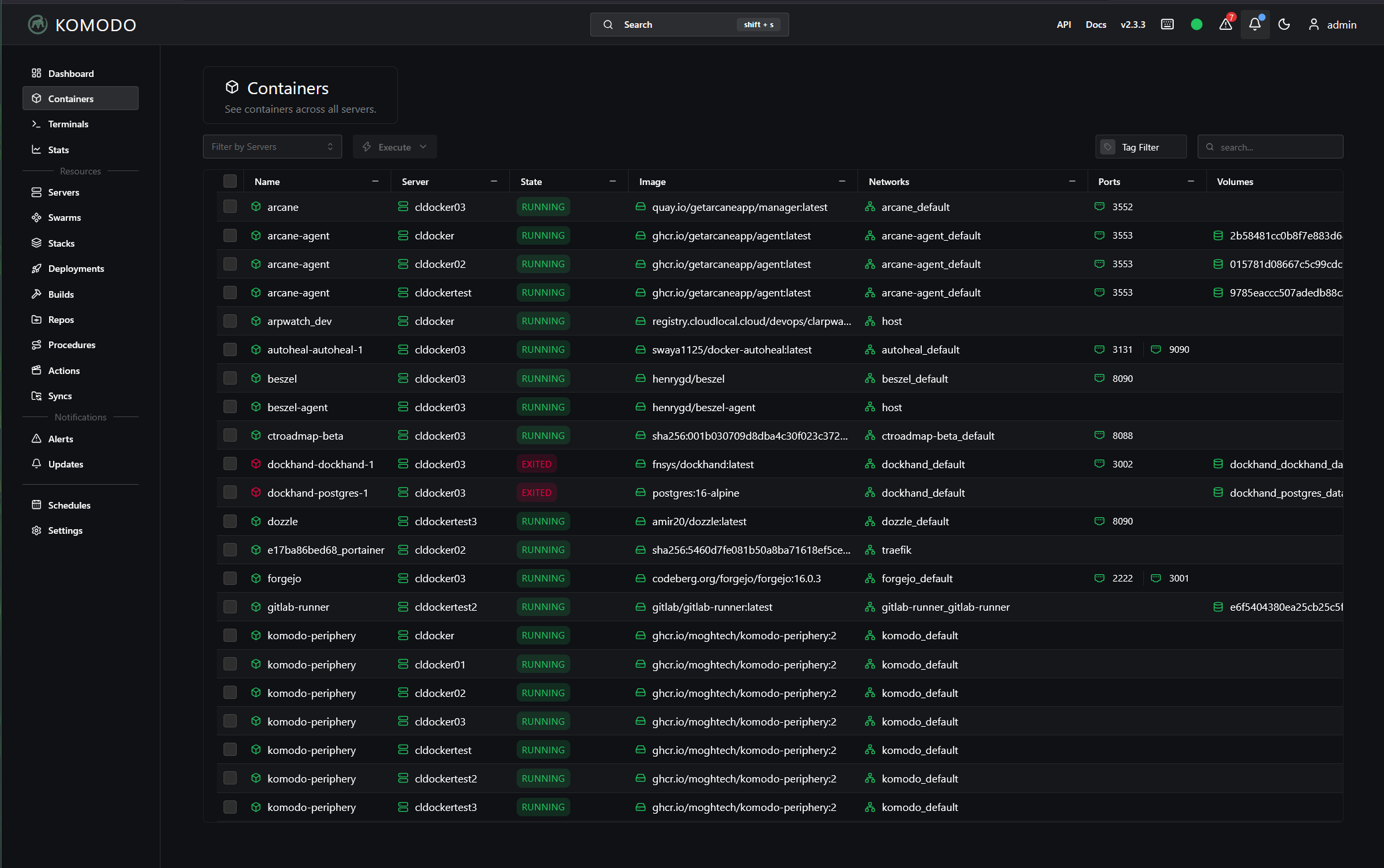This screenshot has height=868, width=1384.
Task: Check the box for arpwatch_dev row
Action: pos(230,321)
